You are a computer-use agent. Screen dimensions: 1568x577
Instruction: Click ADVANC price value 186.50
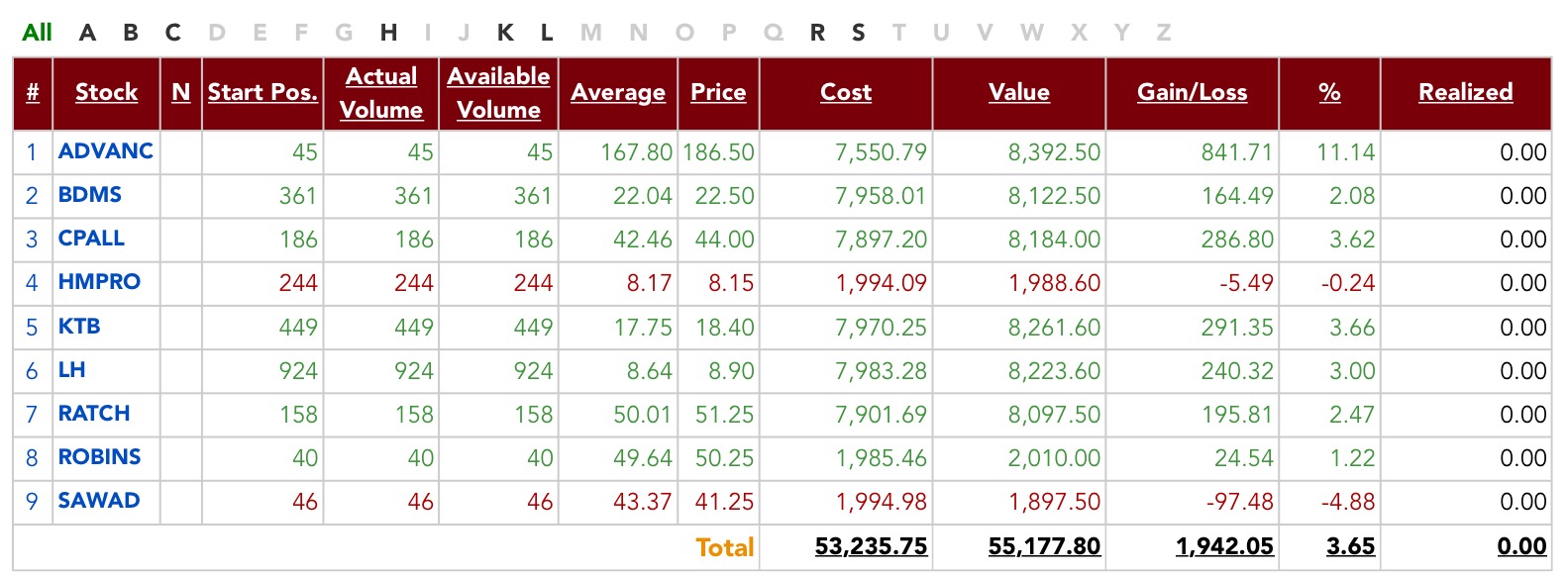718,152
